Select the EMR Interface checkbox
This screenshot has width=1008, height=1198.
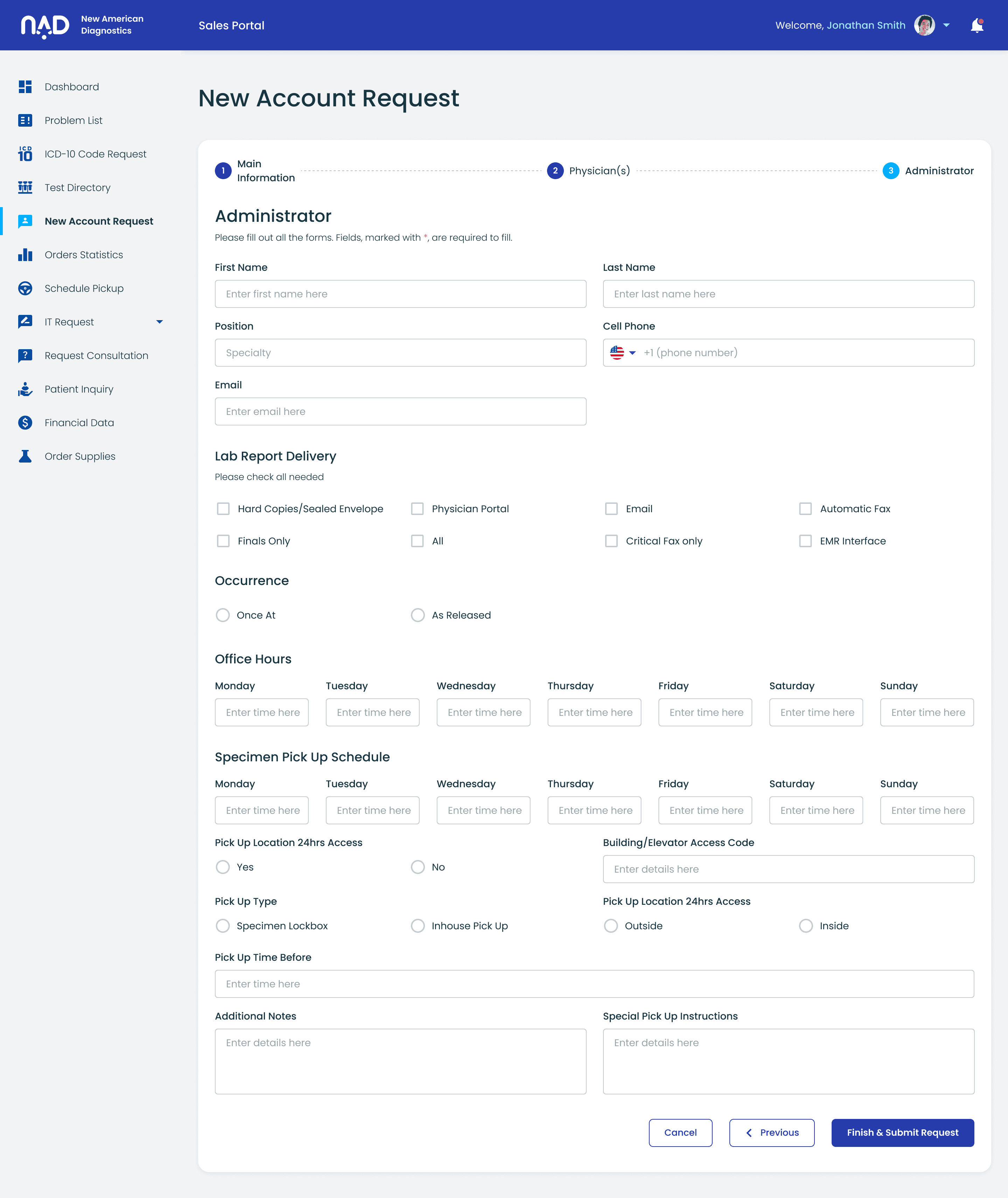click(x=806, y=541)
